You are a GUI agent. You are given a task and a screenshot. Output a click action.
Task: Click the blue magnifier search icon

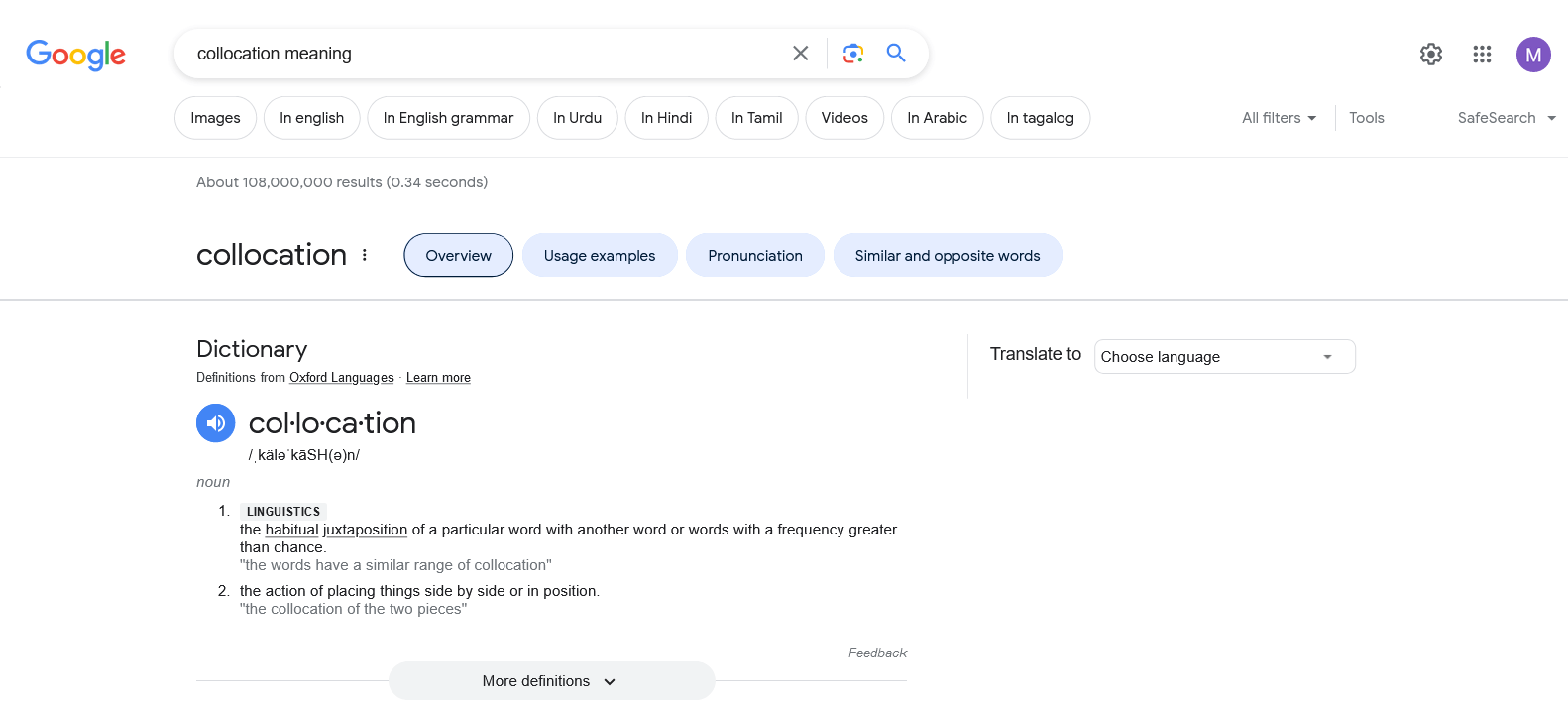click(896, 54)
